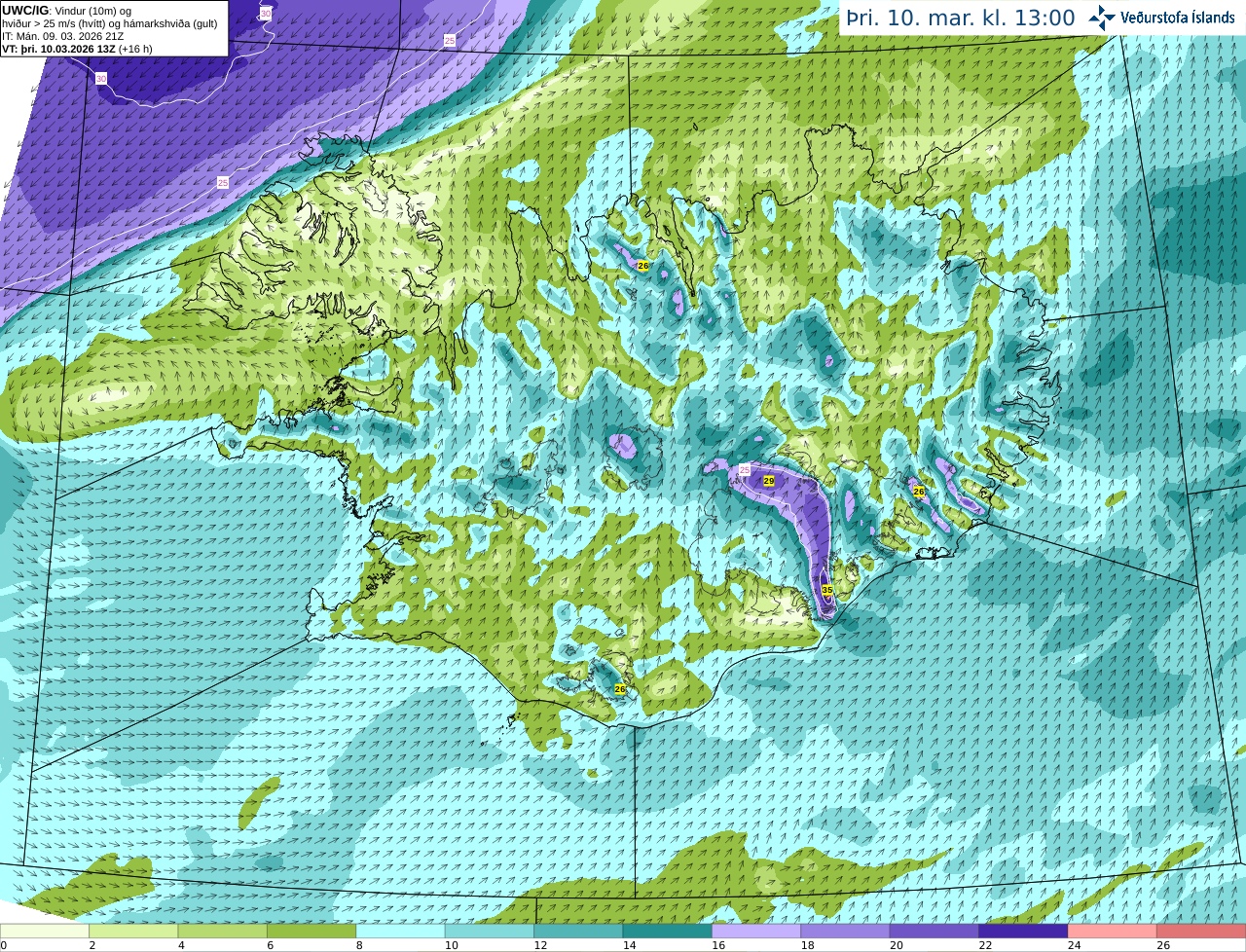
Task: Pick the 18–20 m/s light purple swatch
Action: (845, 931)
